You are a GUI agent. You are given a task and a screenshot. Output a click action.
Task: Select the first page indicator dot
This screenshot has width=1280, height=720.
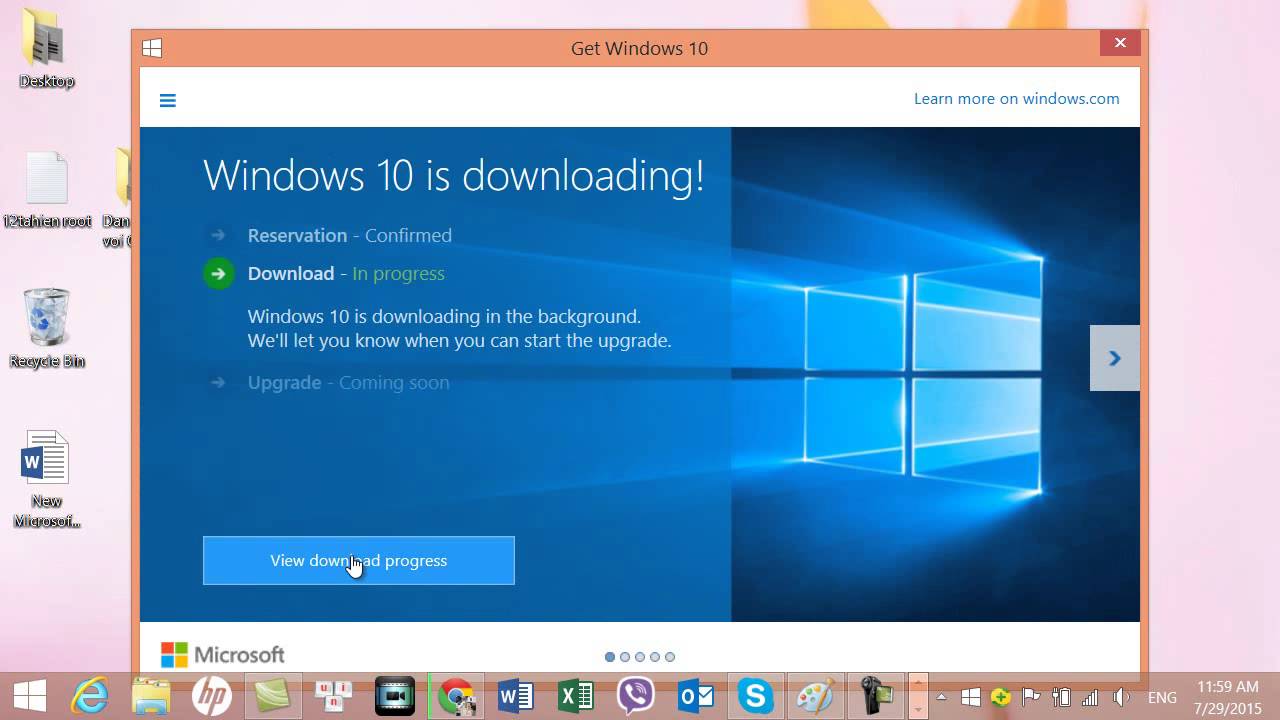tap(610, 657)
